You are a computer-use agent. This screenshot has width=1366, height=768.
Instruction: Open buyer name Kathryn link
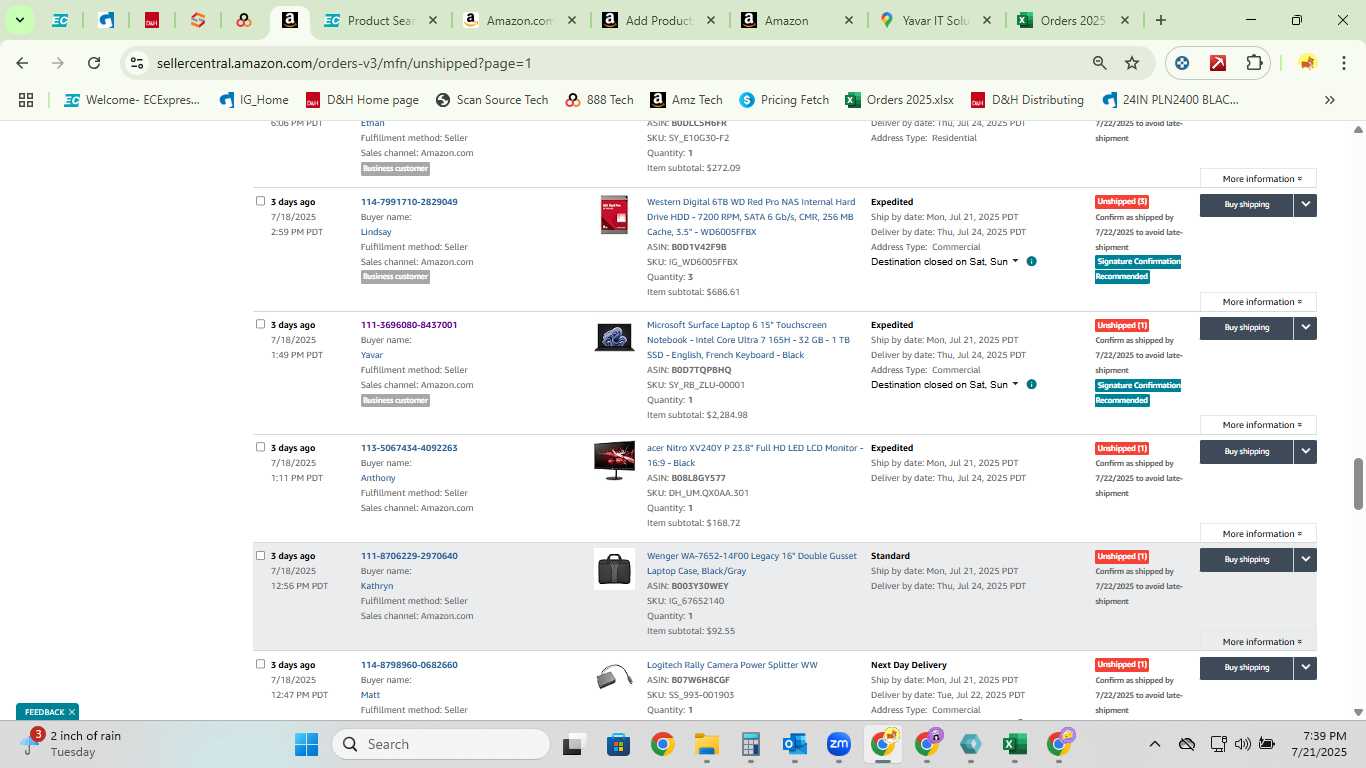[x=377, y=586]
